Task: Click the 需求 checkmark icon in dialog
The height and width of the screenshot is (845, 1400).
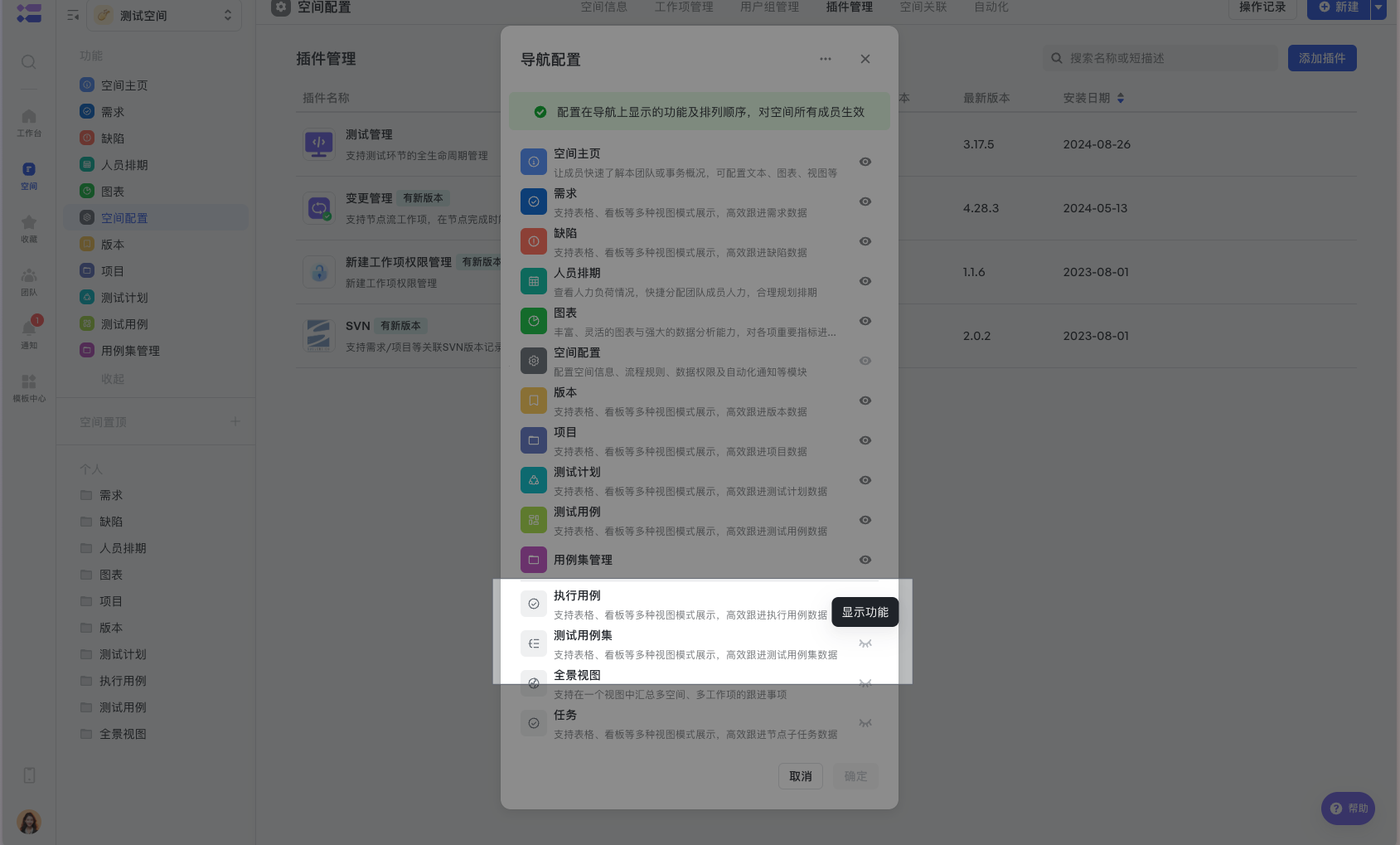Action: tap(533, 202)
